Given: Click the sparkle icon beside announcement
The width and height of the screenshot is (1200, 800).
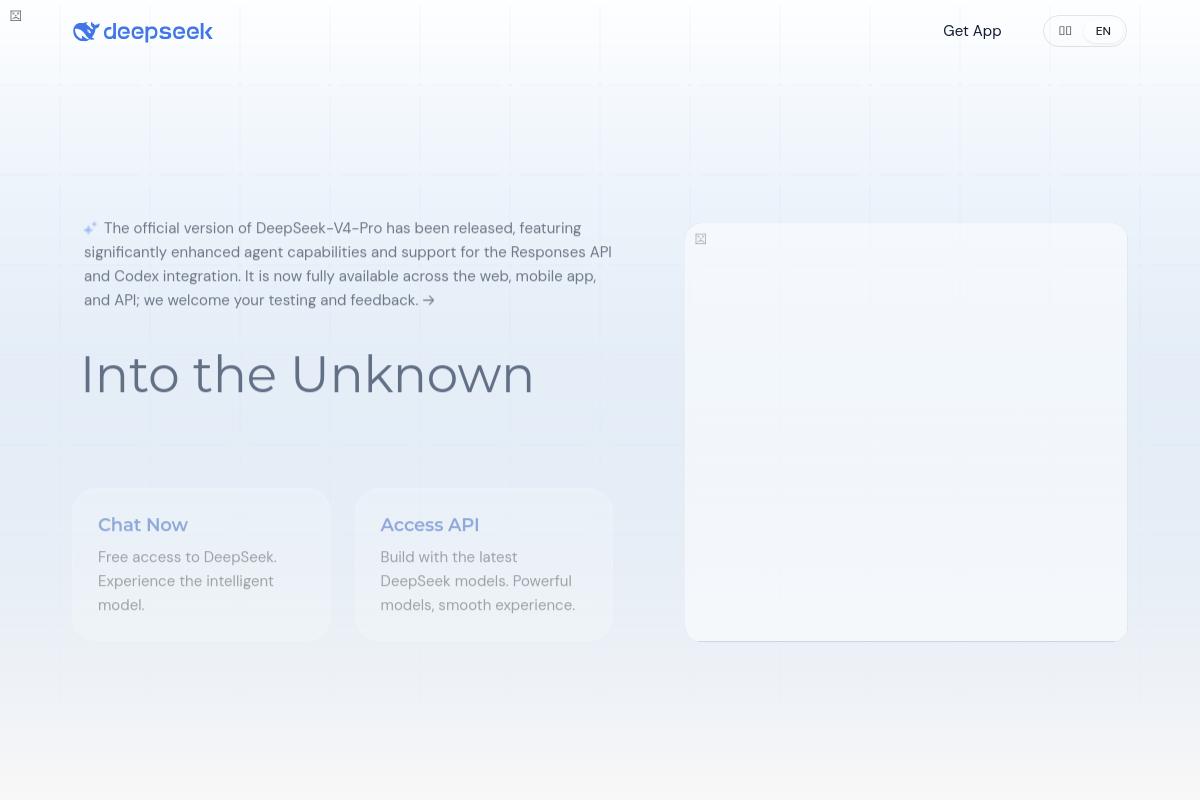Looking at the screenshot, I should (91, 228).
